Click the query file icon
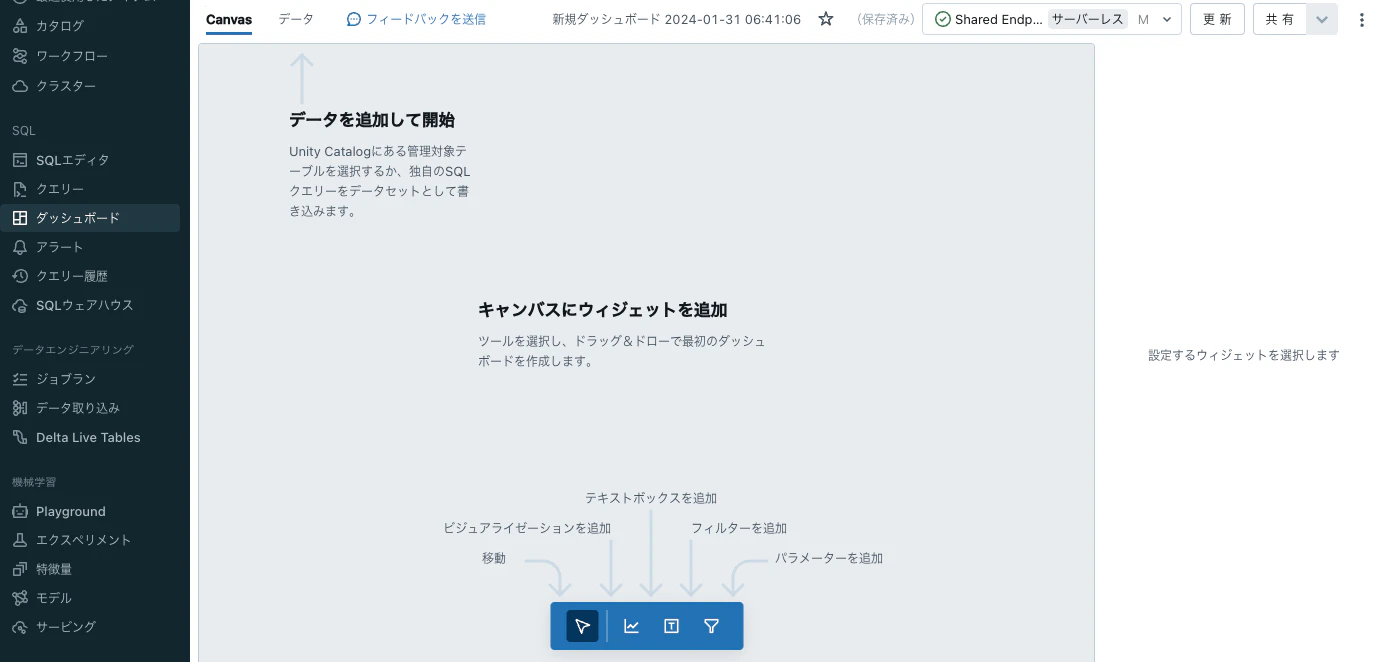Image resolution: width=1387 pixels, height=662 pixels. coord(20,189)
